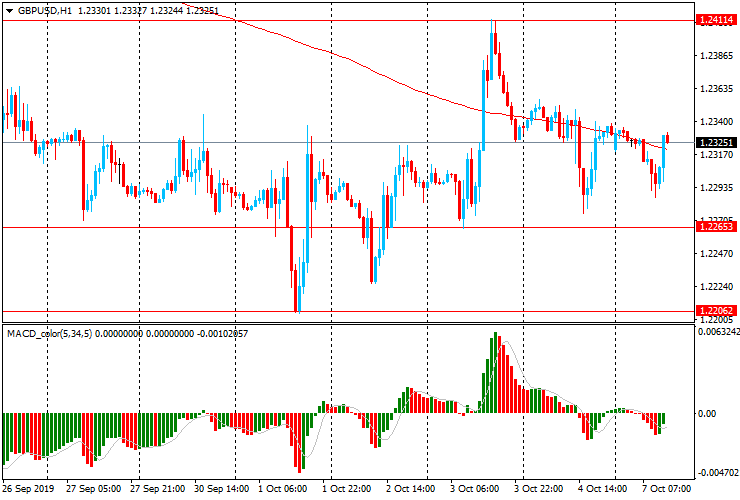The image size is (740, 500).
Task: Click the 30 Sep 14:00 time label
Action: pos(221,489)
